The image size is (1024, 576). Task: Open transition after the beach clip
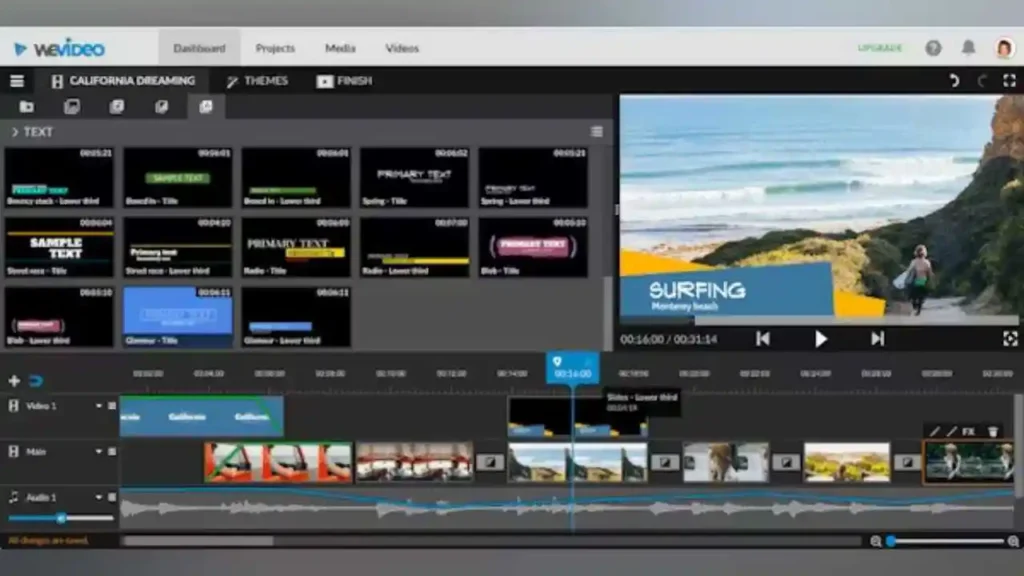pyautogui.click(x=665, y=462)
